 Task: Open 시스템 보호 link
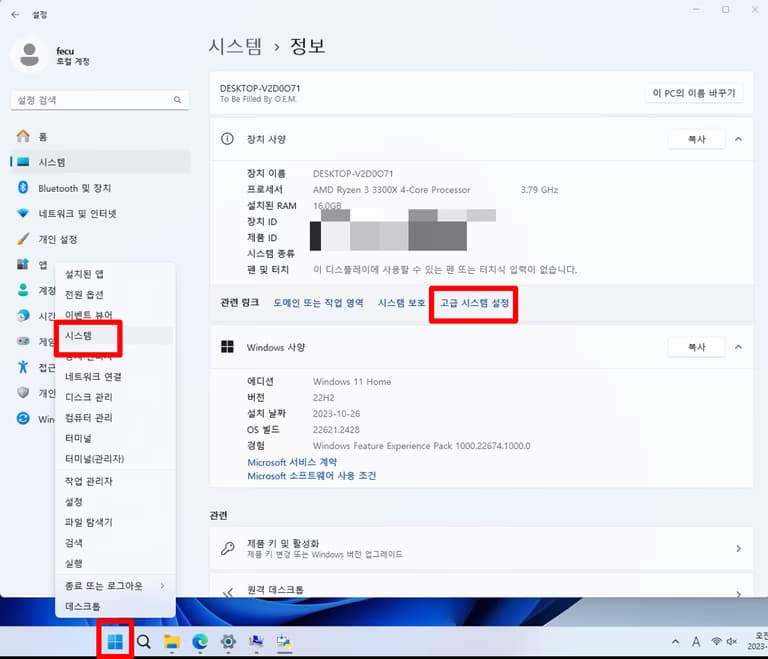point(402,303)
